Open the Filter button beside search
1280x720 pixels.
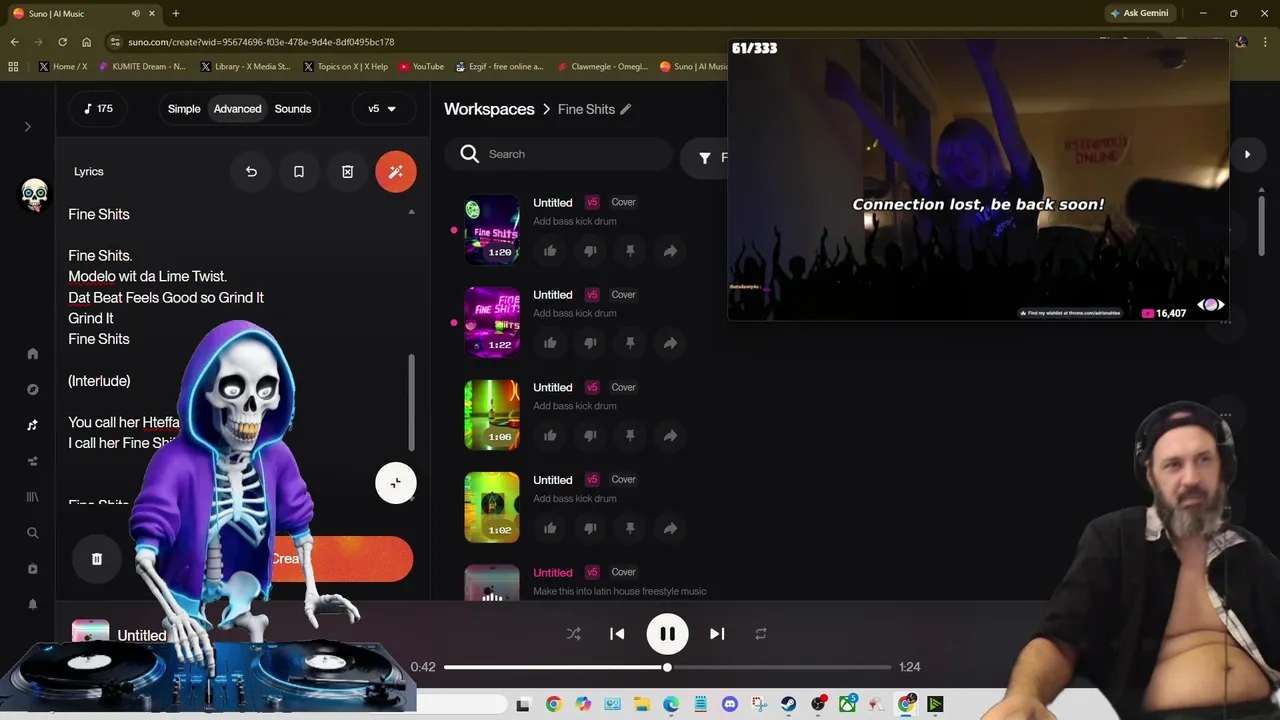(708, 158)
